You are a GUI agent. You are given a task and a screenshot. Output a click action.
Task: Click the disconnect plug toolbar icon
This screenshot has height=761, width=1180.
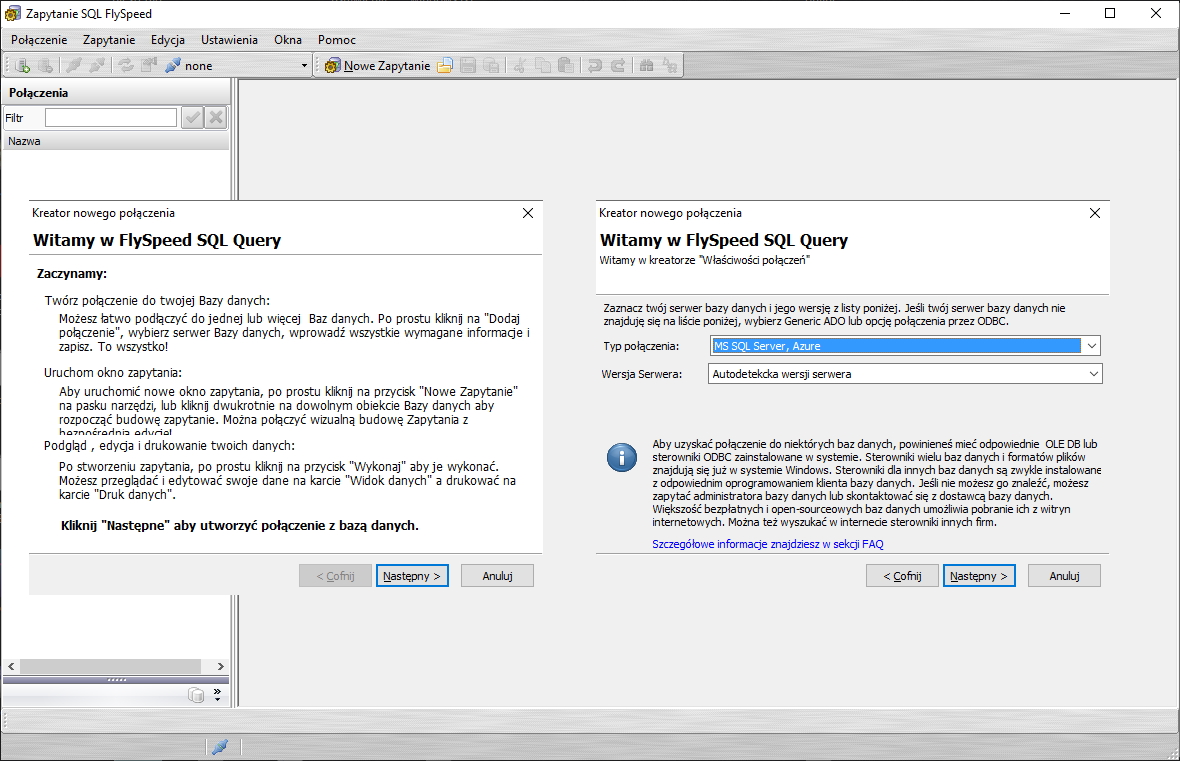coord(96,65)
